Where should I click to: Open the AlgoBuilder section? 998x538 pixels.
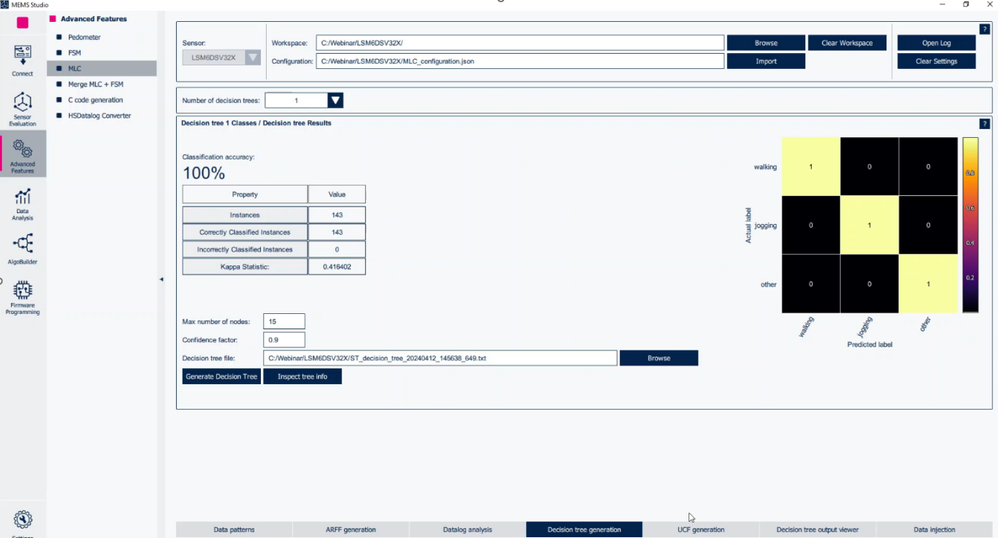click(22, 248)
